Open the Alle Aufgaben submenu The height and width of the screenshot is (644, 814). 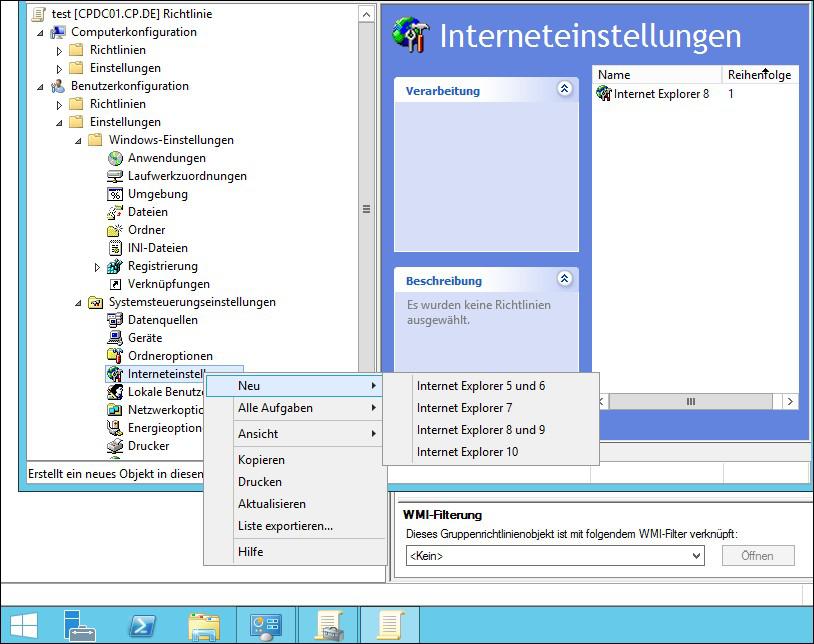click(294, 408)
